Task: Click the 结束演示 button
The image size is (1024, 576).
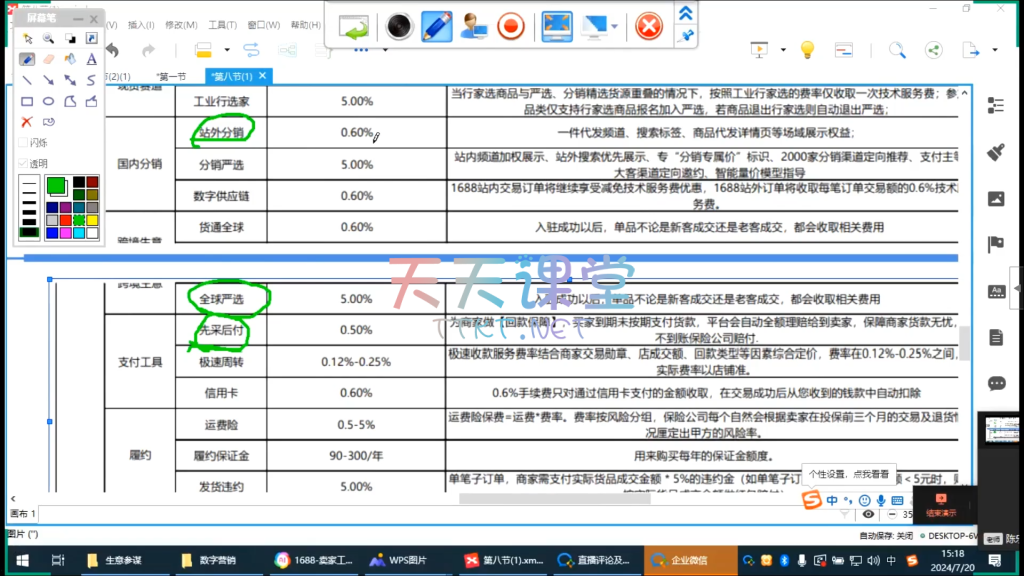Action: click(940, 504)
